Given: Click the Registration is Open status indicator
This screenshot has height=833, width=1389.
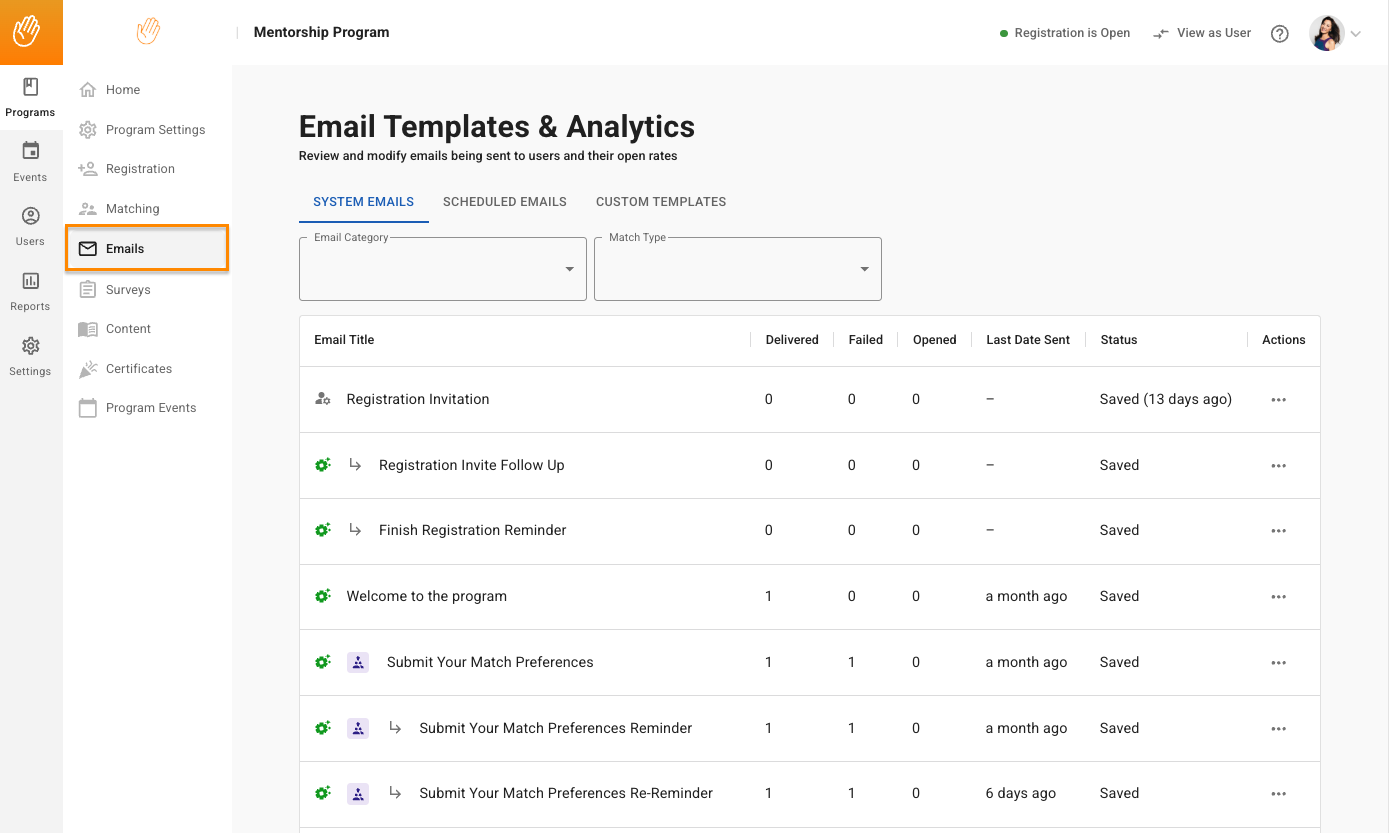Looking at the screenshot, I should tap(1065, 33).
